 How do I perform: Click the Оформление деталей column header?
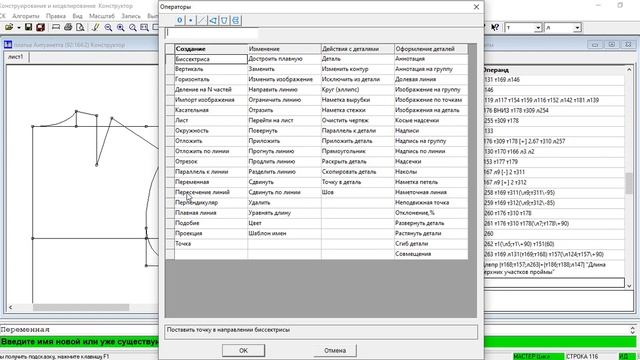[431, 49]
